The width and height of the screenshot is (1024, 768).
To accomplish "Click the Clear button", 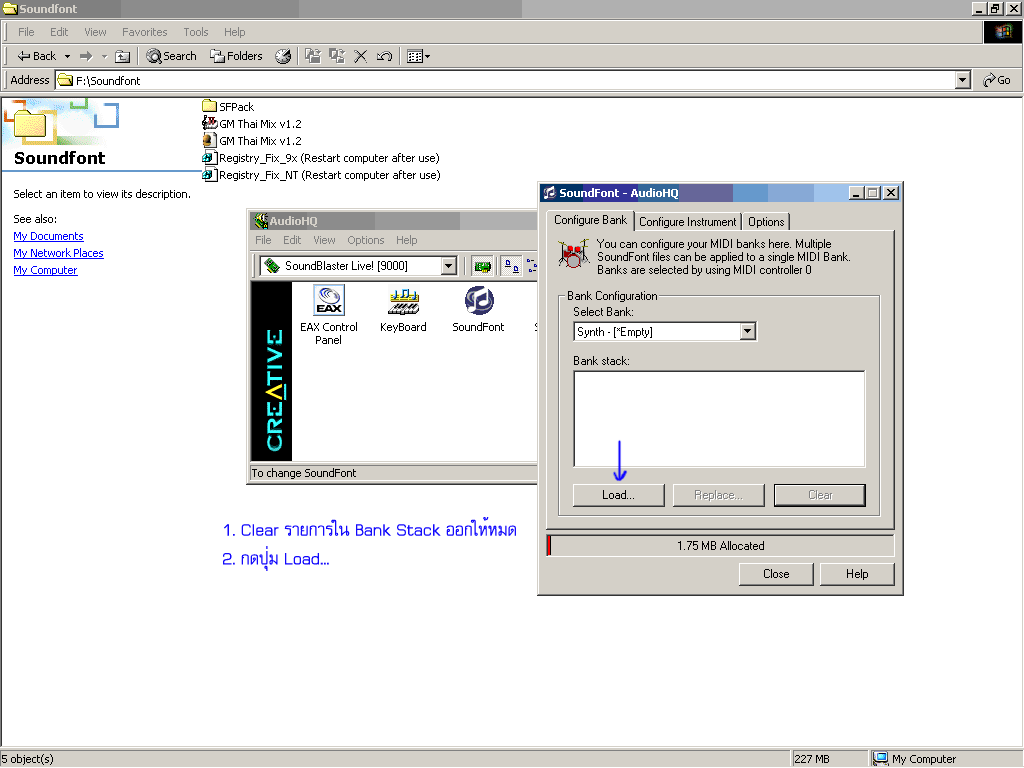I will pyautogui.click(x=820, y=495).
